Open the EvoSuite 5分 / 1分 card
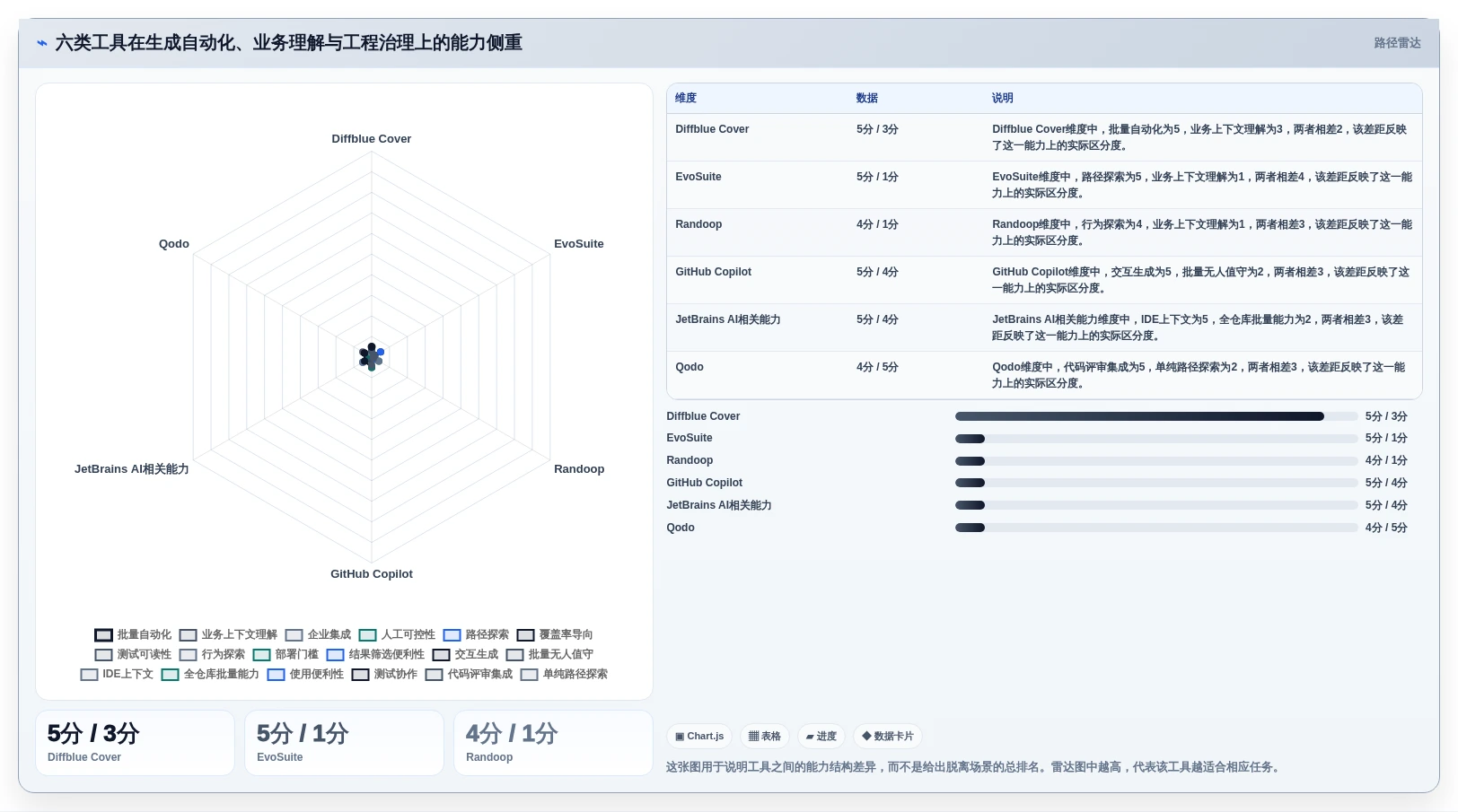This screenshot has height=812, width=1458. [344, 743]
